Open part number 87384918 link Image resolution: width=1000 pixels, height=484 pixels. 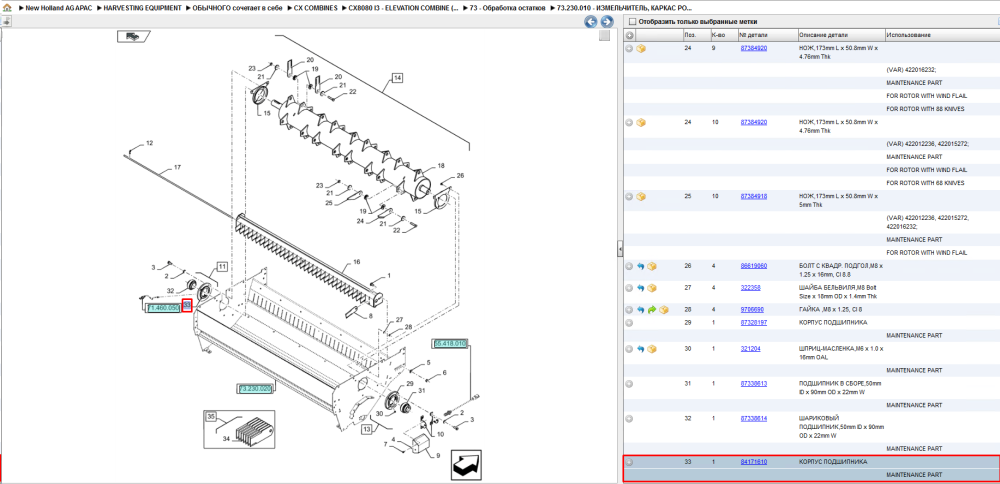753,196
